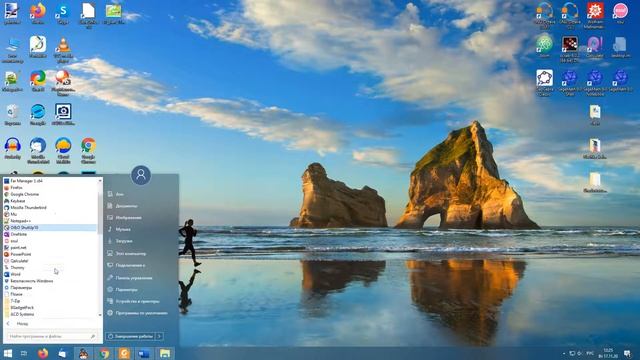Expand the 7-Zip folder in programs list

[x=50, y=301]
